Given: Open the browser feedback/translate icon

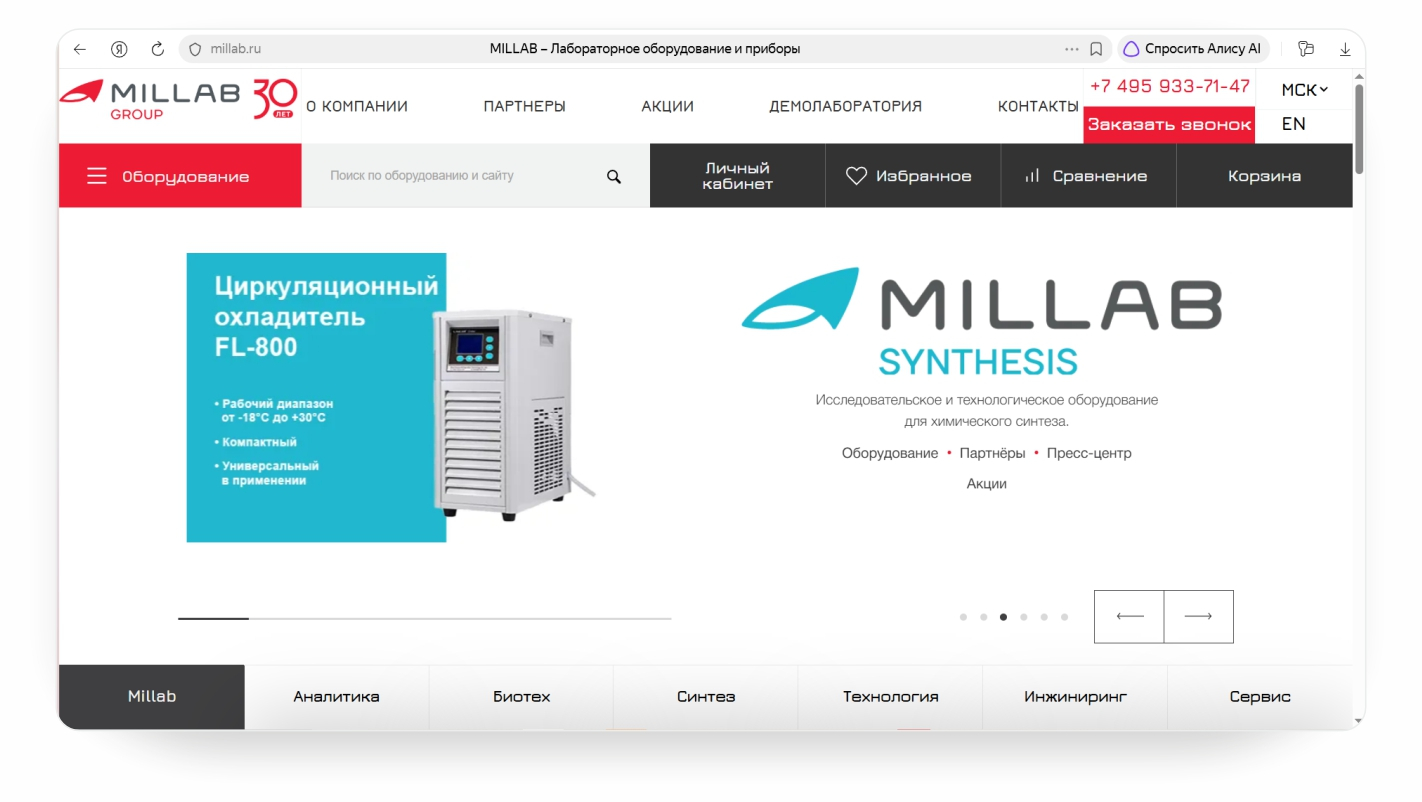Looking at the screenshot, I should (1305, 49).
